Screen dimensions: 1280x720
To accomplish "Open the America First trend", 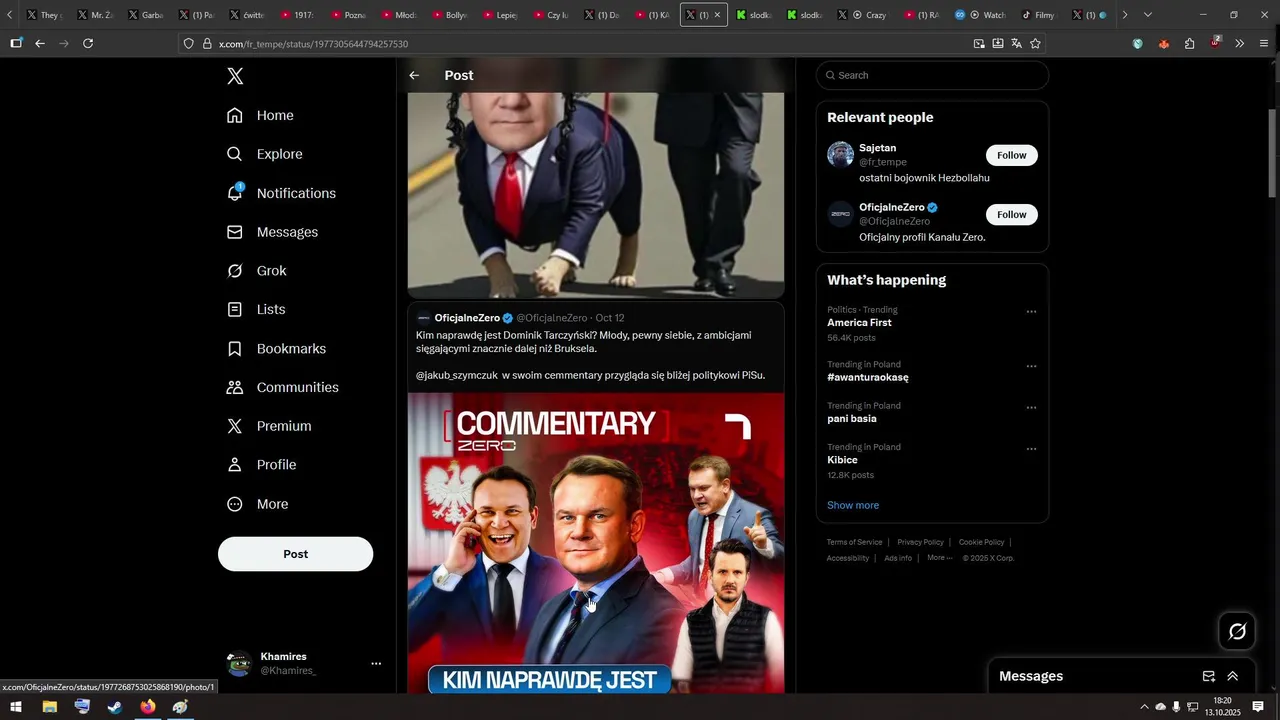I will tap(859, 323).
